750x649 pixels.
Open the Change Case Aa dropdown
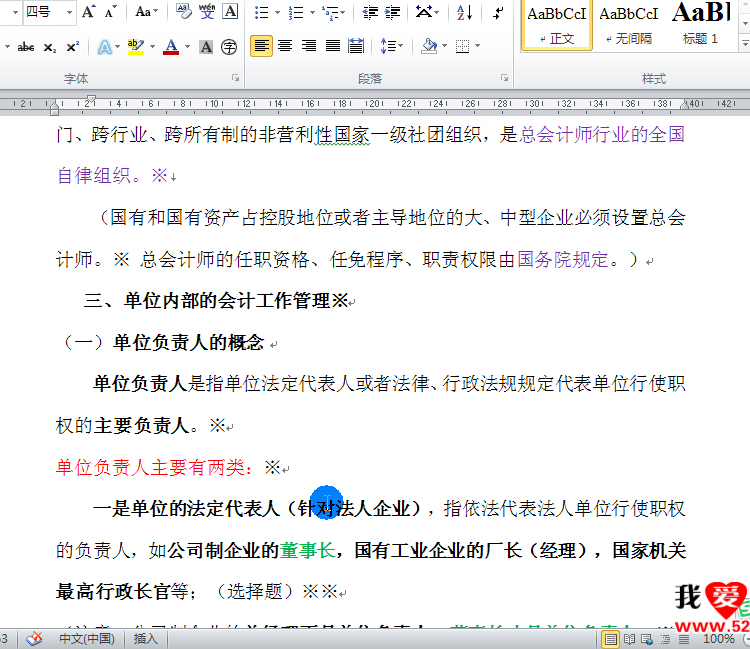(146, 11)
